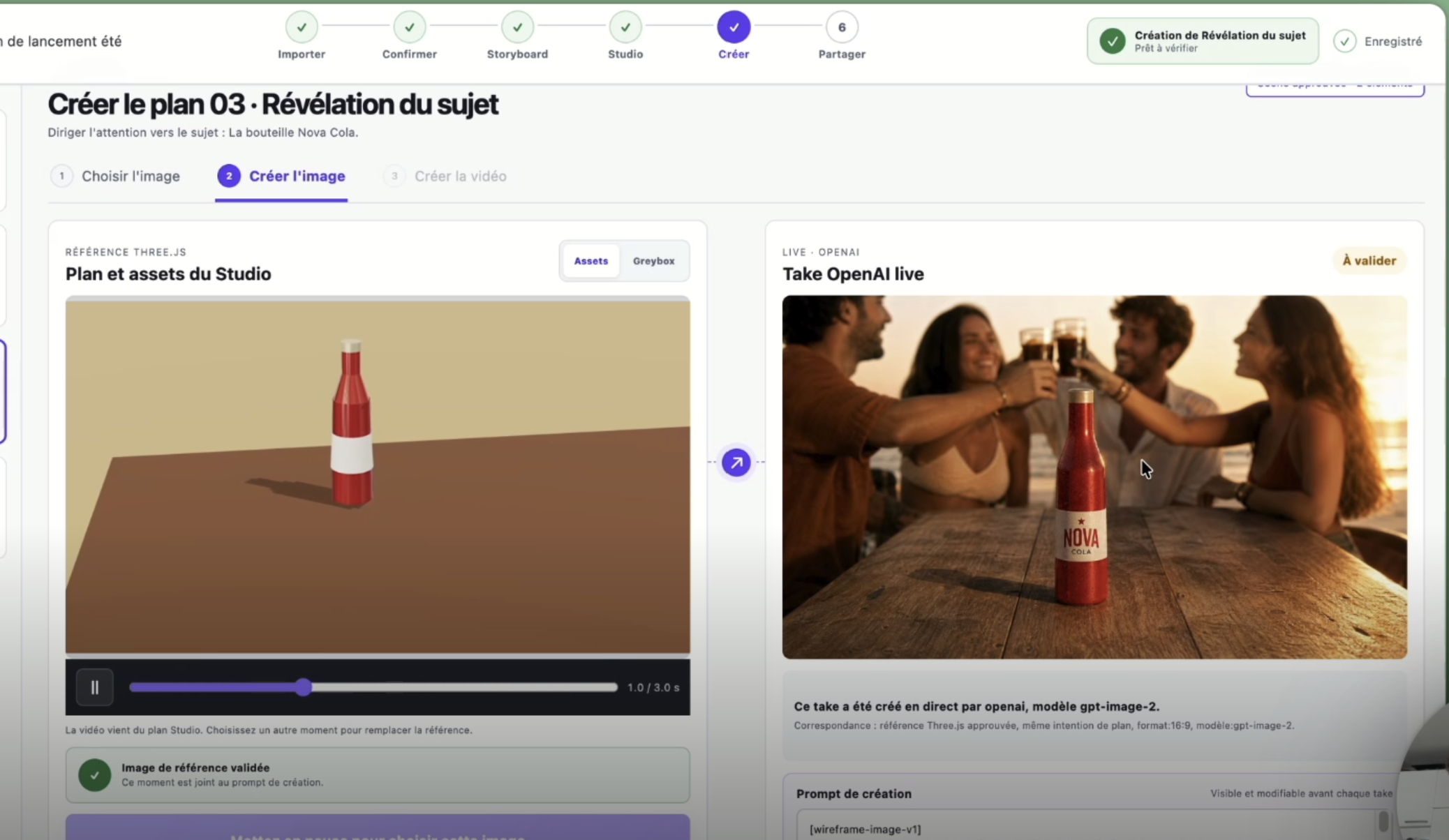Click the text about gpt-image-2 take creation
The height and width of the screenshot is (840, 1449).
[x=976, y=706]
